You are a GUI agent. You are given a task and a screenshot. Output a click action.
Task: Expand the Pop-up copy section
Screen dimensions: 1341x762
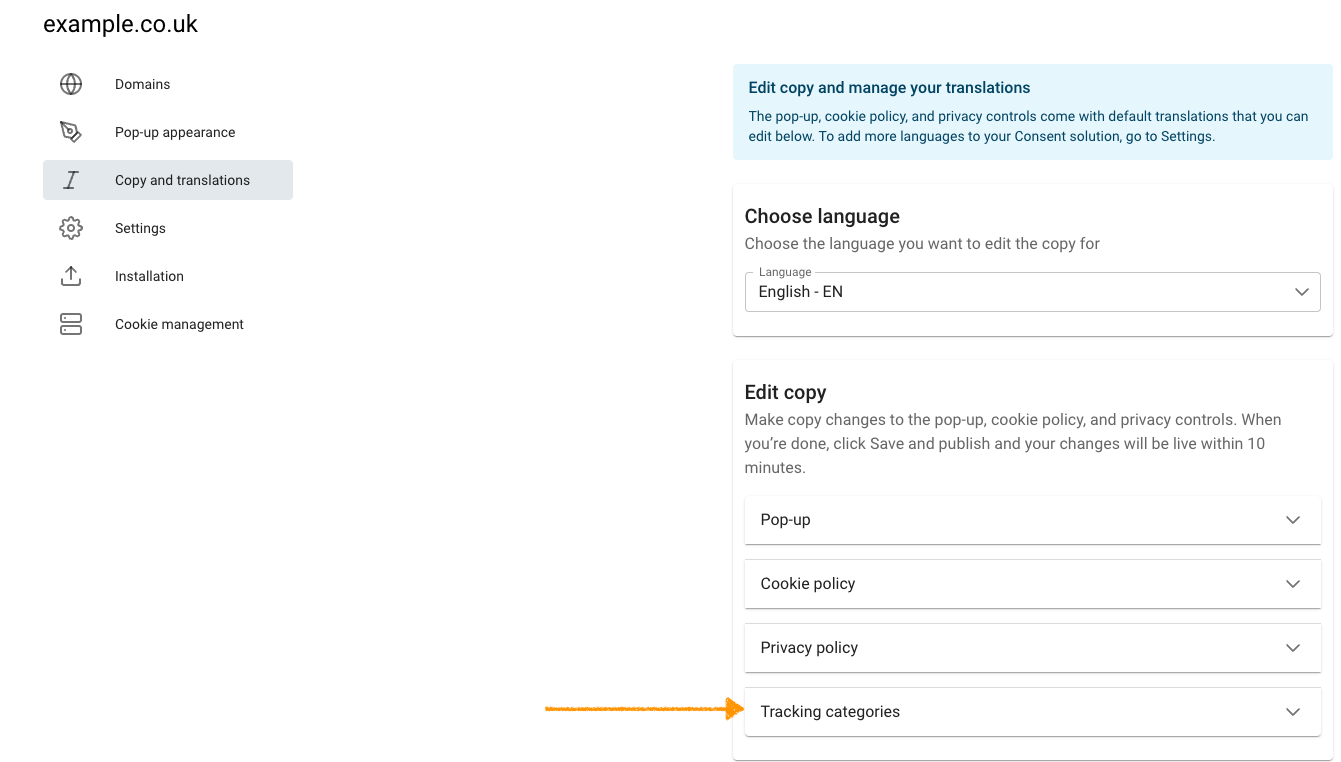click(1032, 520)
